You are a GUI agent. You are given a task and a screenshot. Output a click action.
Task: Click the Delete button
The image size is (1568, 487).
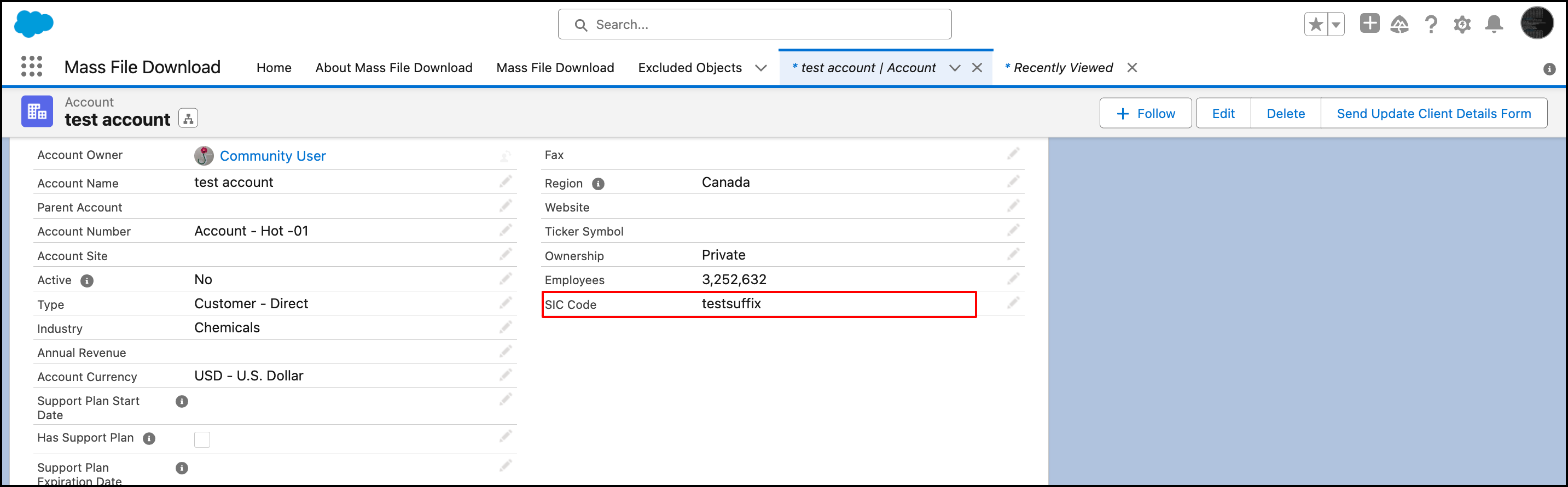pyautogui.click(x=1286, y=114)
